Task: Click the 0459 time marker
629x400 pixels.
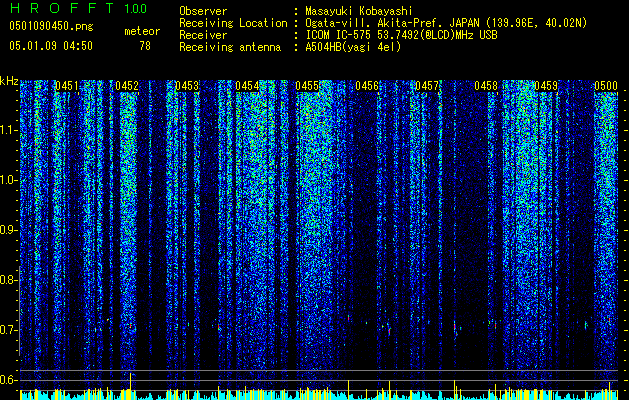Action: click(x=546, y=86)
